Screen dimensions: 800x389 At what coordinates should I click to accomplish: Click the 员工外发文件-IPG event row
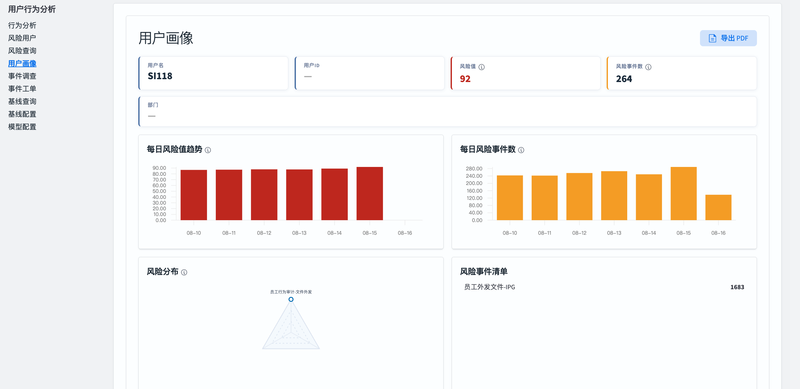point(604,287)
